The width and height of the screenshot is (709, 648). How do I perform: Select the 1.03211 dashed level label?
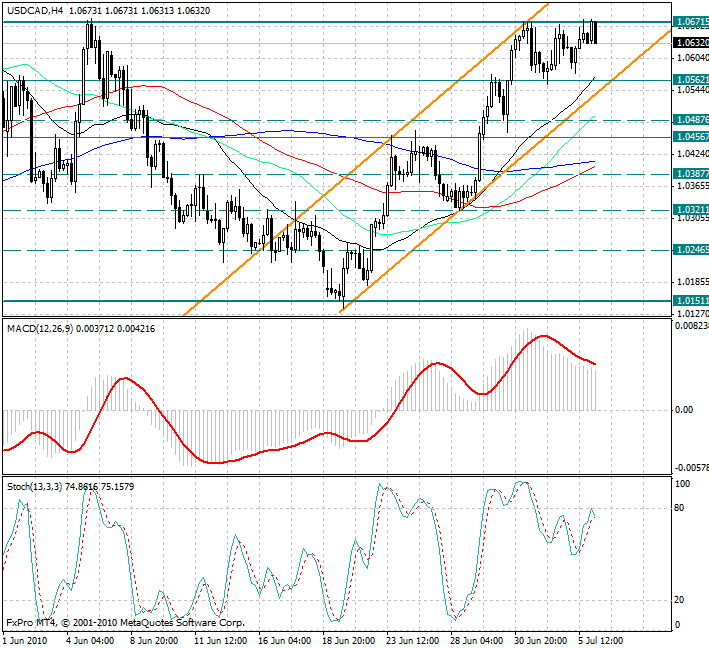pos(691,210)
